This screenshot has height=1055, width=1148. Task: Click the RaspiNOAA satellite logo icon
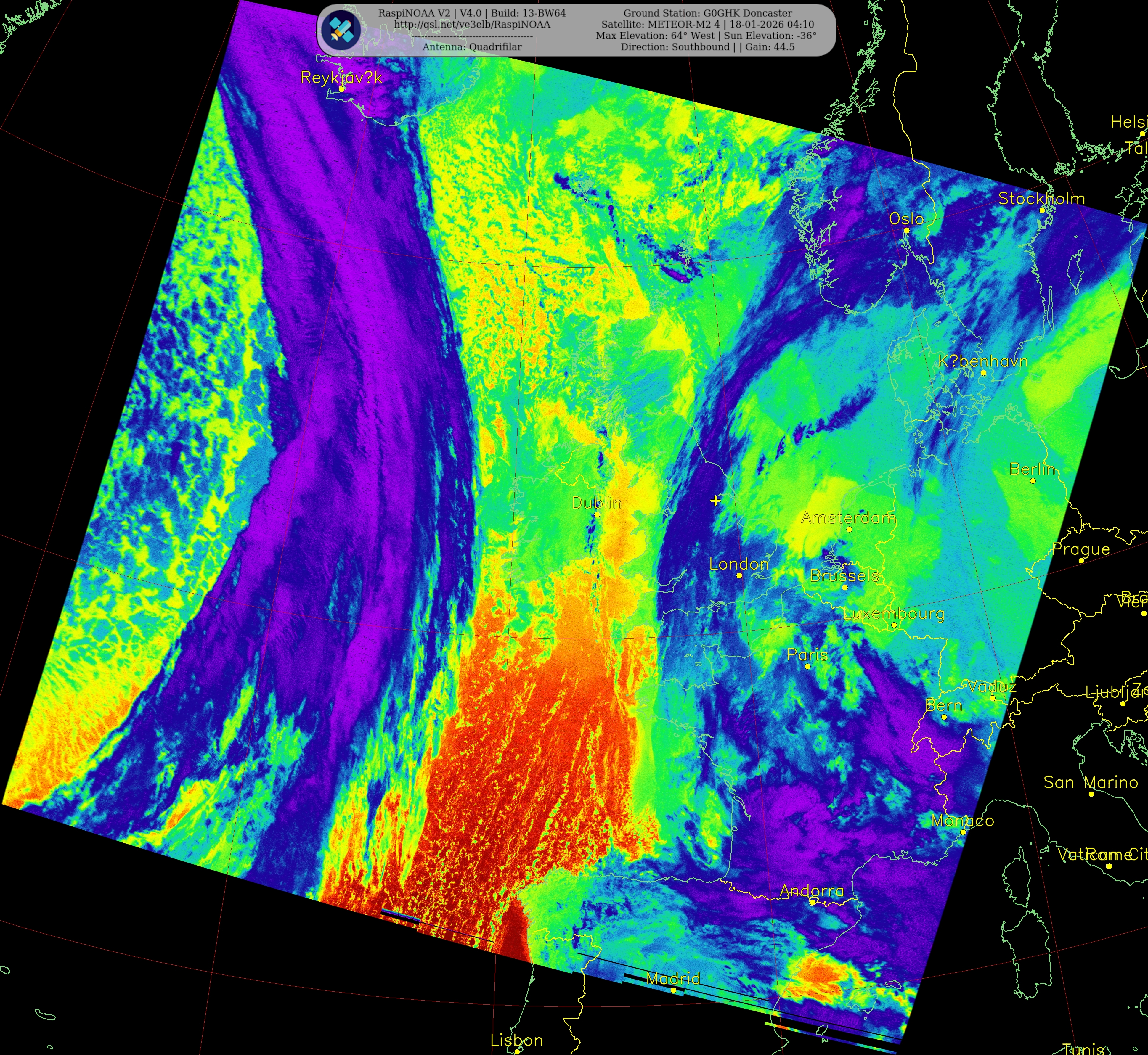[x=341, y=29]
